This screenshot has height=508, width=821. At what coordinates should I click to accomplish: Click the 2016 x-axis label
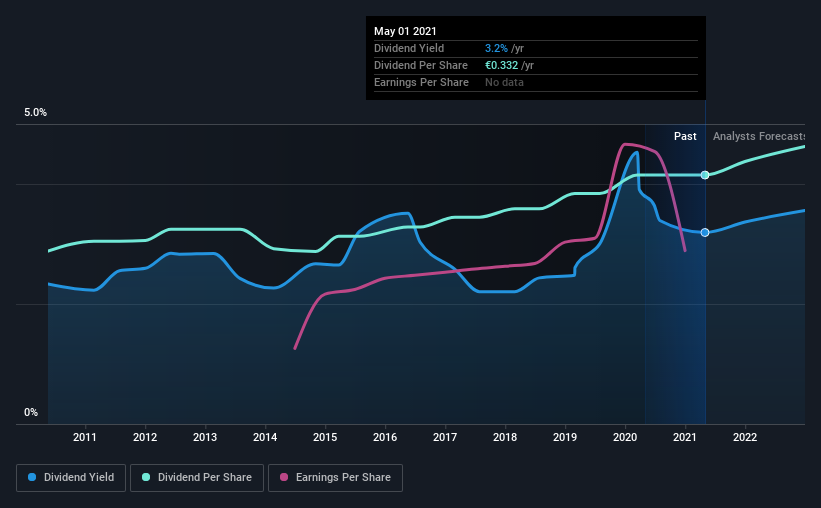[x=385, y=437]
